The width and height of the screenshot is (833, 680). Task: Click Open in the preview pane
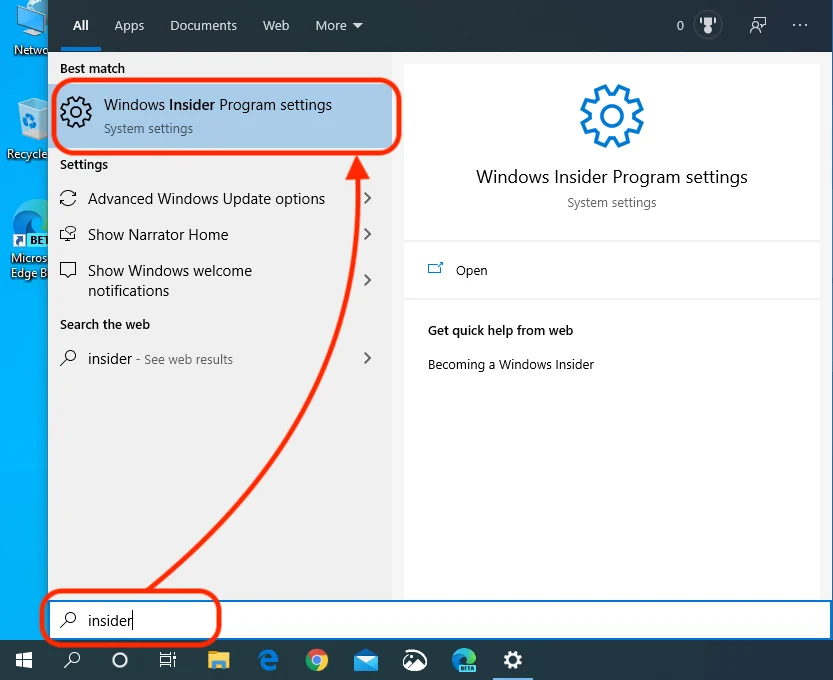point(471,270)
